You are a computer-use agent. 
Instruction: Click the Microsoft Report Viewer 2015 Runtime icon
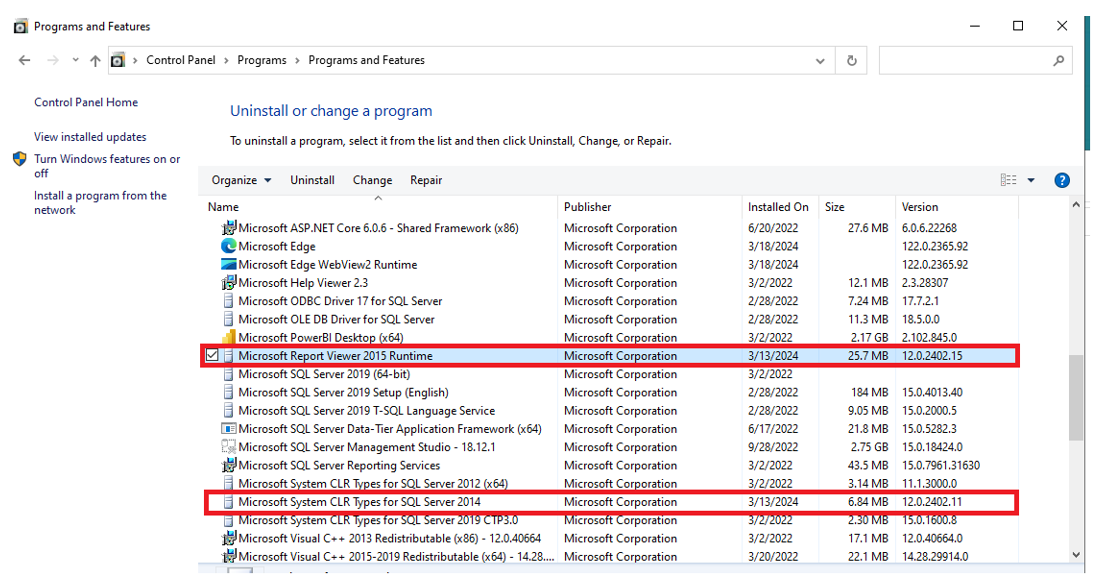pyautogui.click(x=229, y=355)
